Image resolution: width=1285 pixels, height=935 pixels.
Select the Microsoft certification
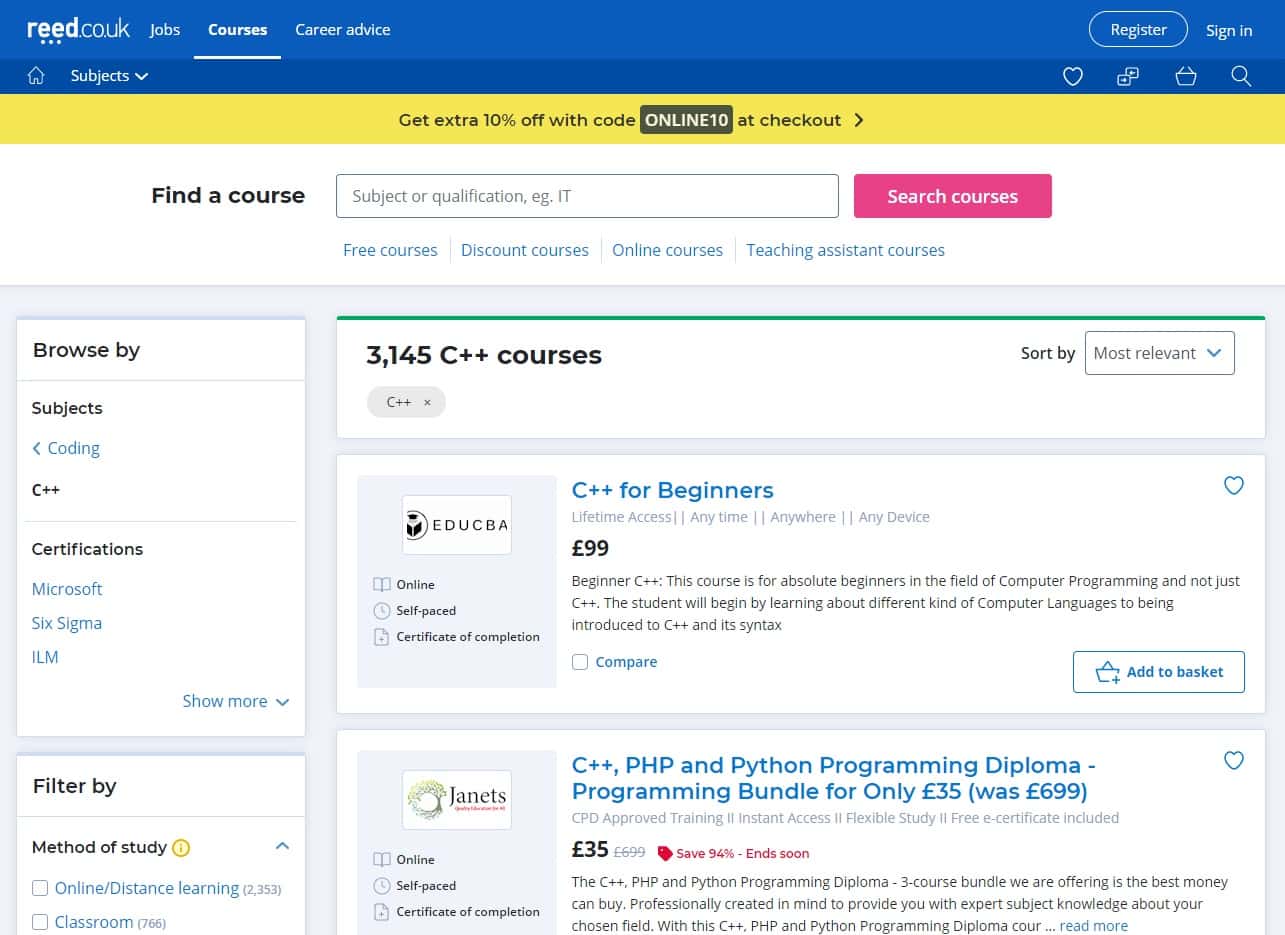click(x=67, y=589)
